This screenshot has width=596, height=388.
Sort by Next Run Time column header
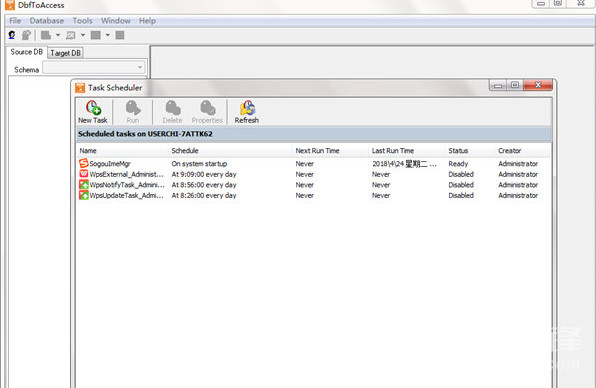pyautogui.click(x=317, y=151)
